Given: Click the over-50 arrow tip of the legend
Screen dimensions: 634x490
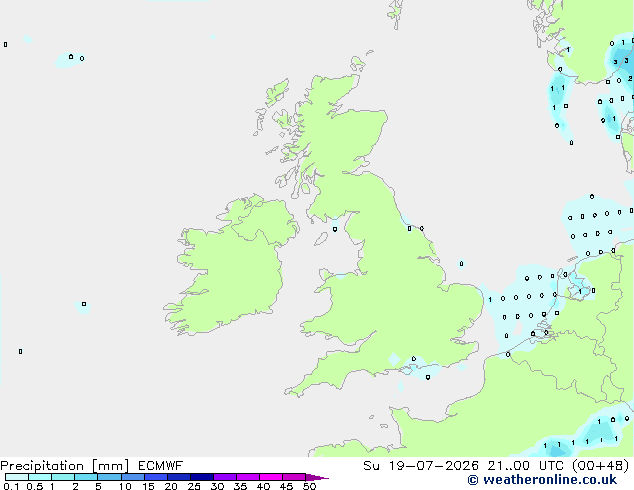Looking at the screenshot, I should point(317,477).
